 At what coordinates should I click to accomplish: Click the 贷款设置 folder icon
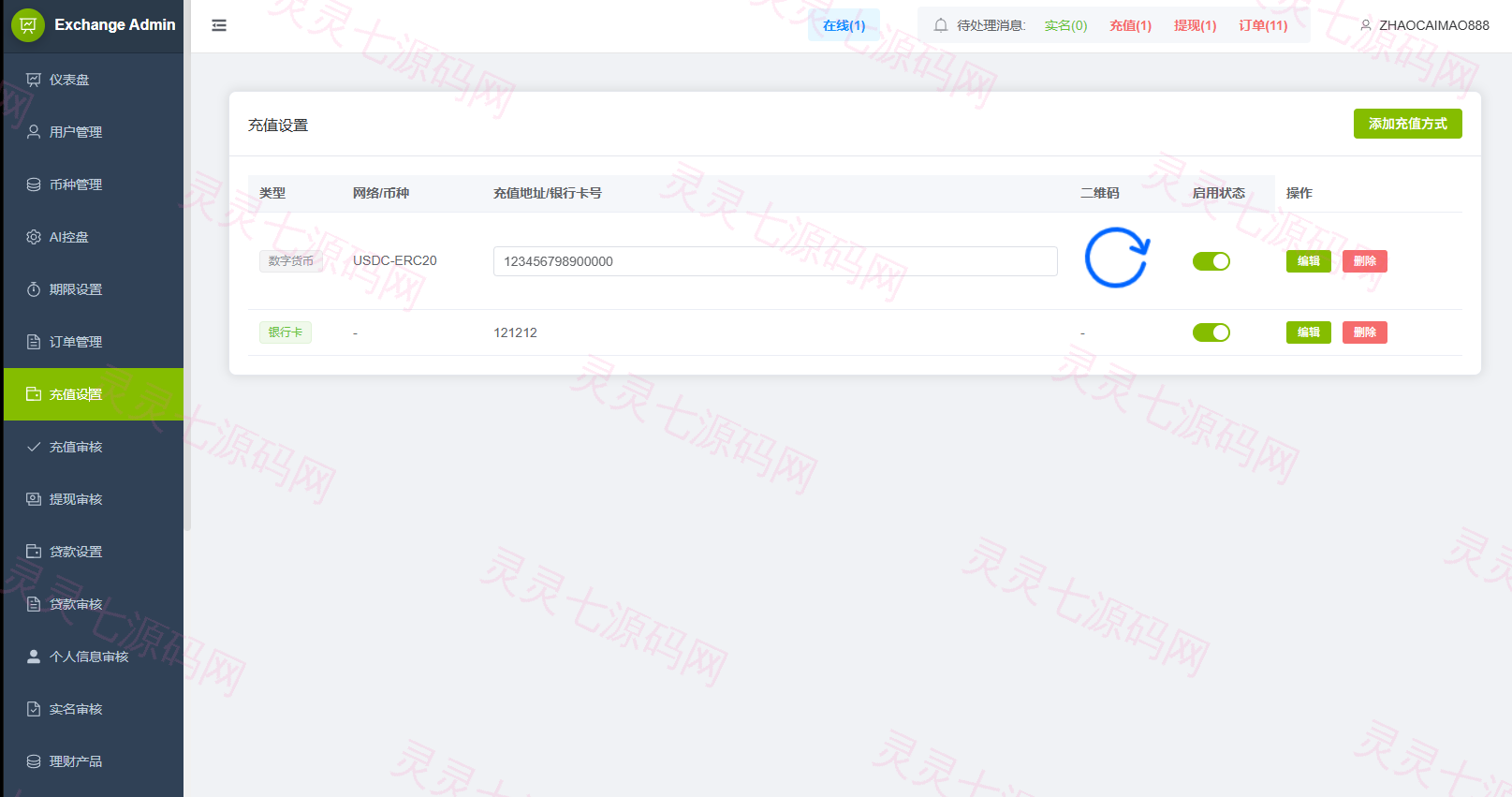click(34, 552)
